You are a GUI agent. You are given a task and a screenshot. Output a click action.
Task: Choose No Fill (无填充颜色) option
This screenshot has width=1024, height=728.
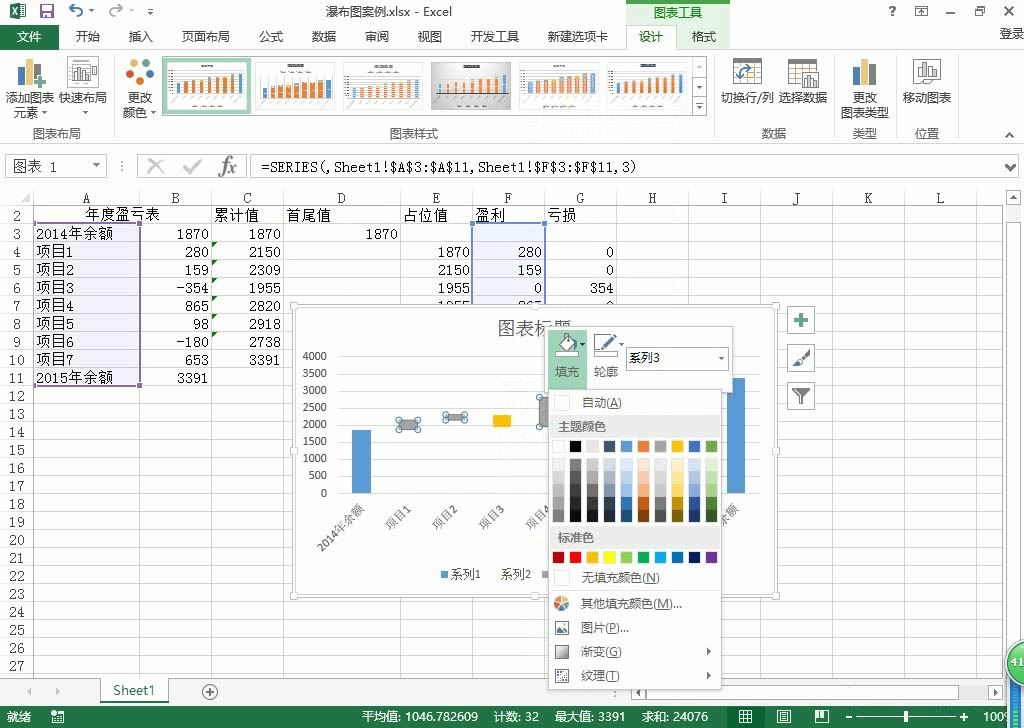pyautogui.click(x=634, y=578)
